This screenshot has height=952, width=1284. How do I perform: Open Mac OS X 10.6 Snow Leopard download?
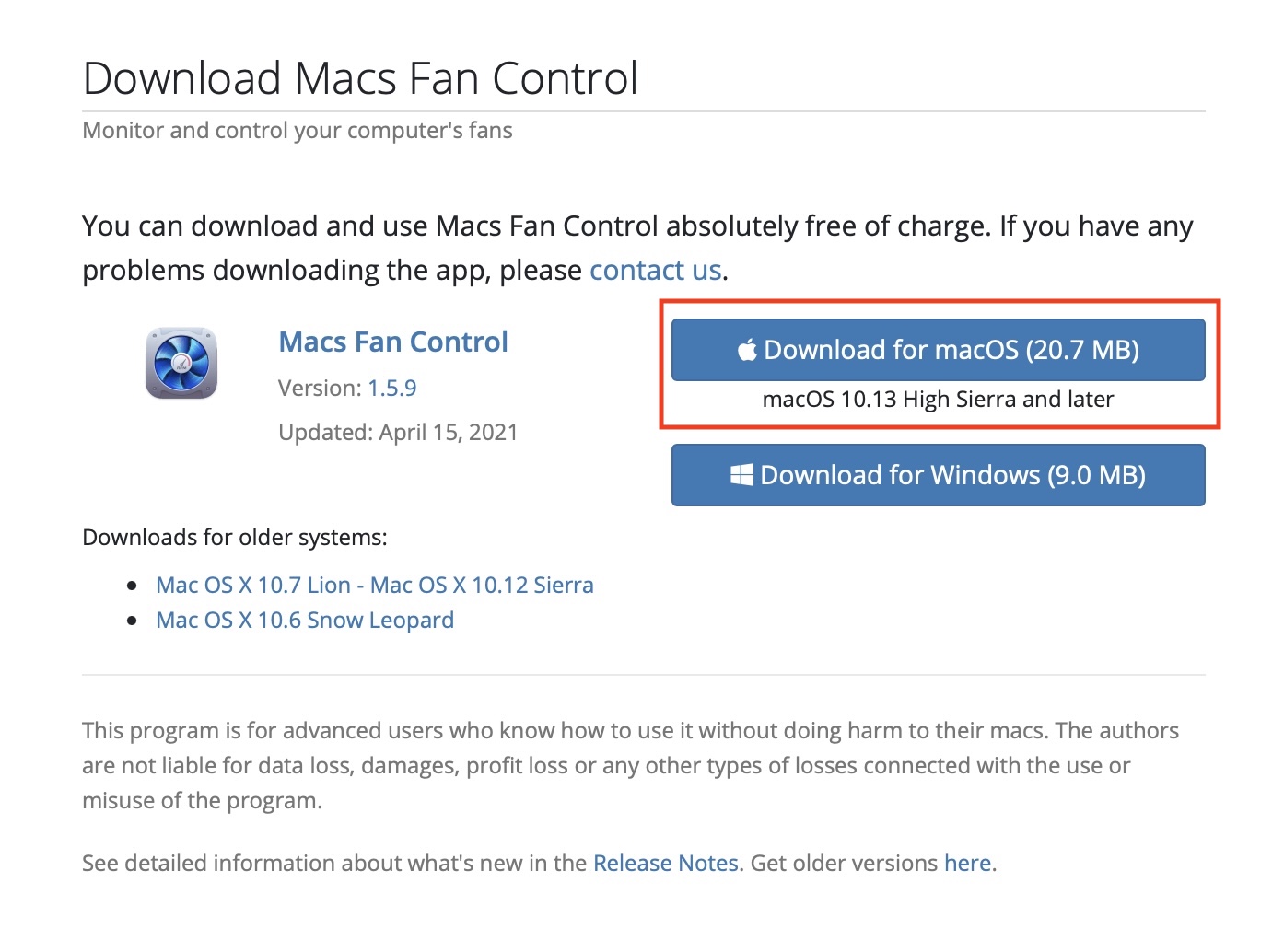[305, 621]
